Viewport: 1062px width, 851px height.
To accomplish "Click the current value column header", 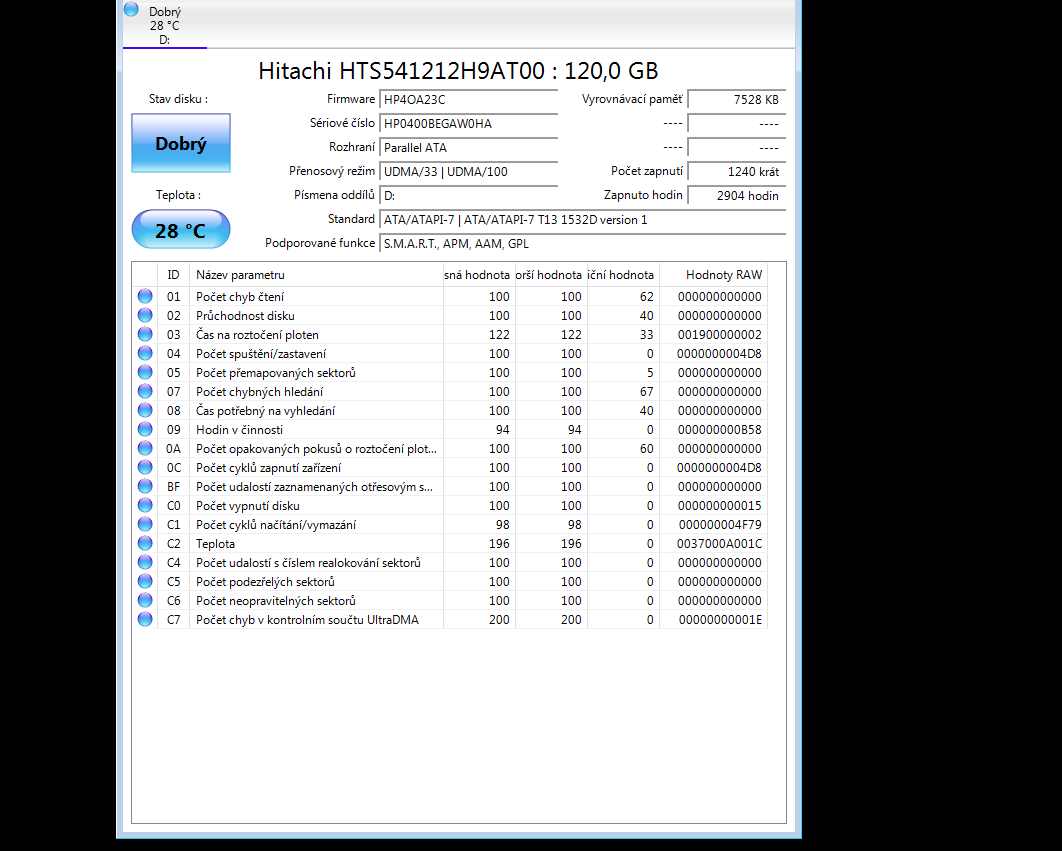I will (x=480, y=274).
